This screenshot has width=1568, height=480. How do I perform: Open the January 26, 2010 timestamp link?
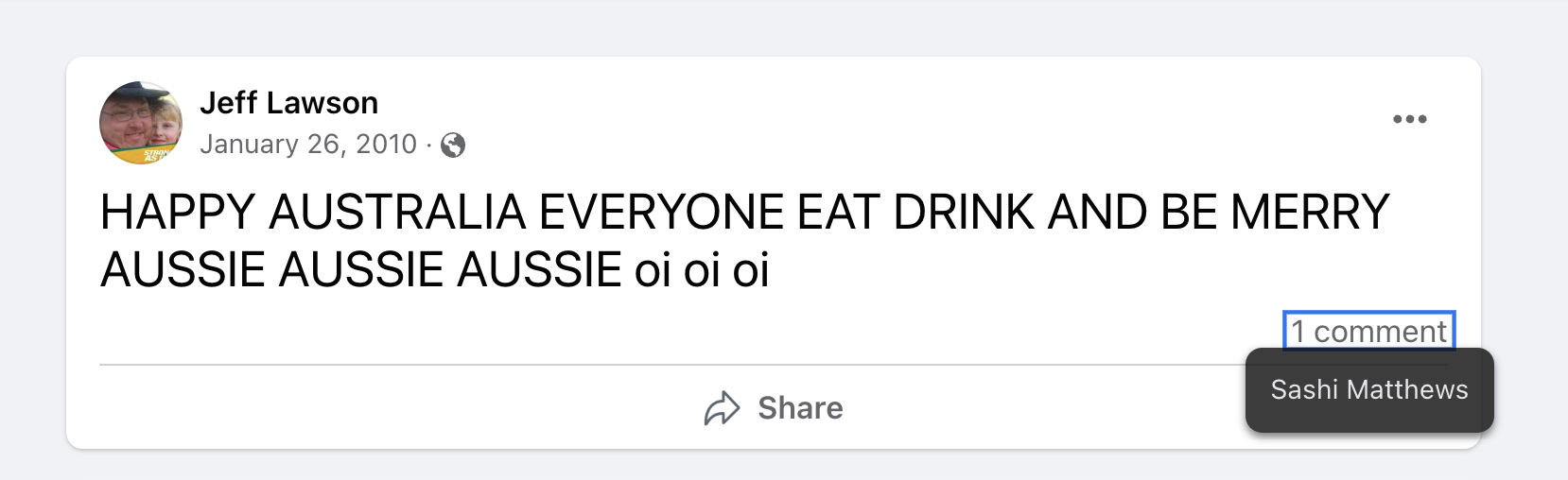click(x=308, y=144)
